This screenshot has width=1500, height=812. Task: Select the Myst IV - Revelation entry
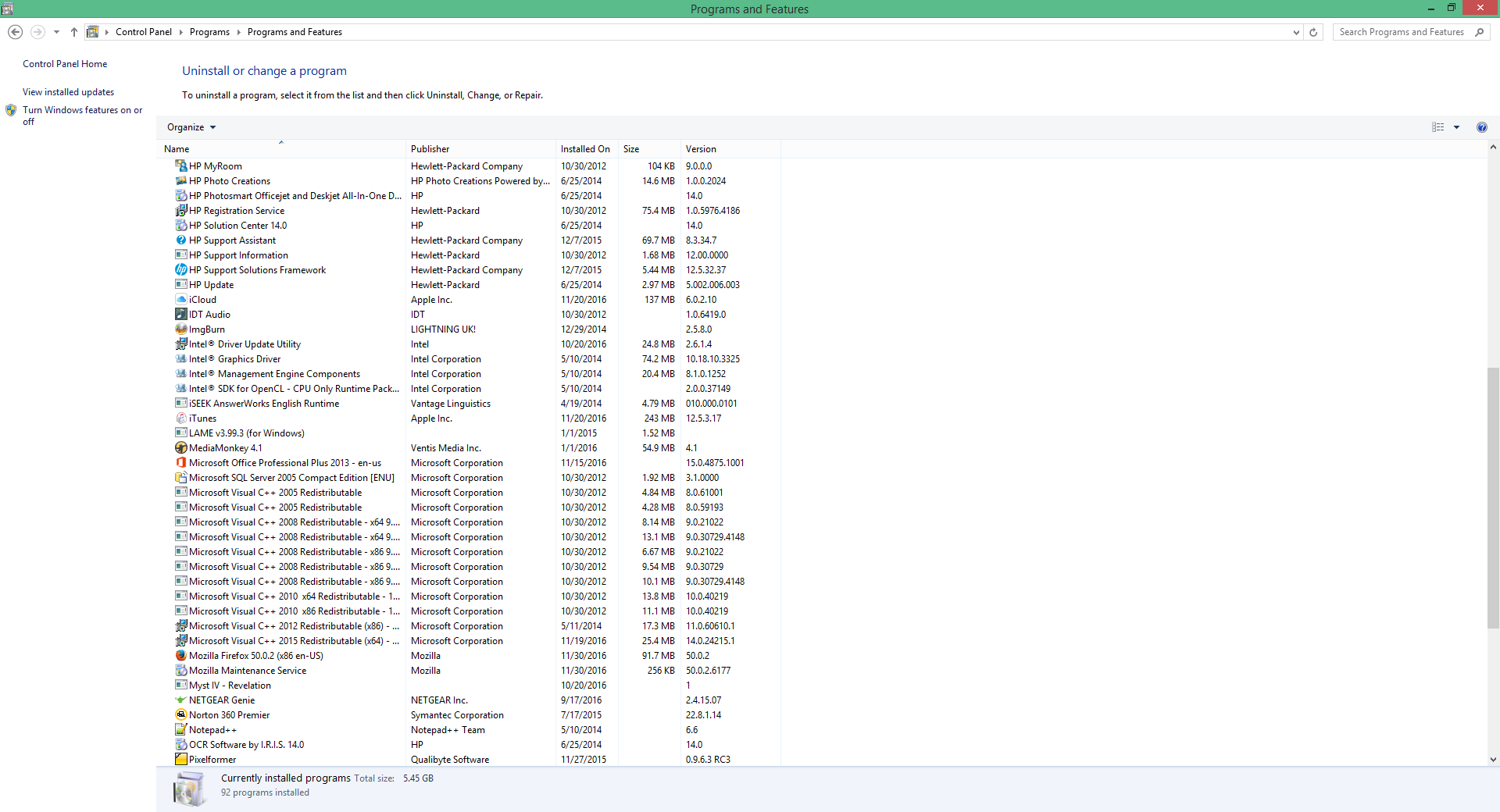pos(478,685)
